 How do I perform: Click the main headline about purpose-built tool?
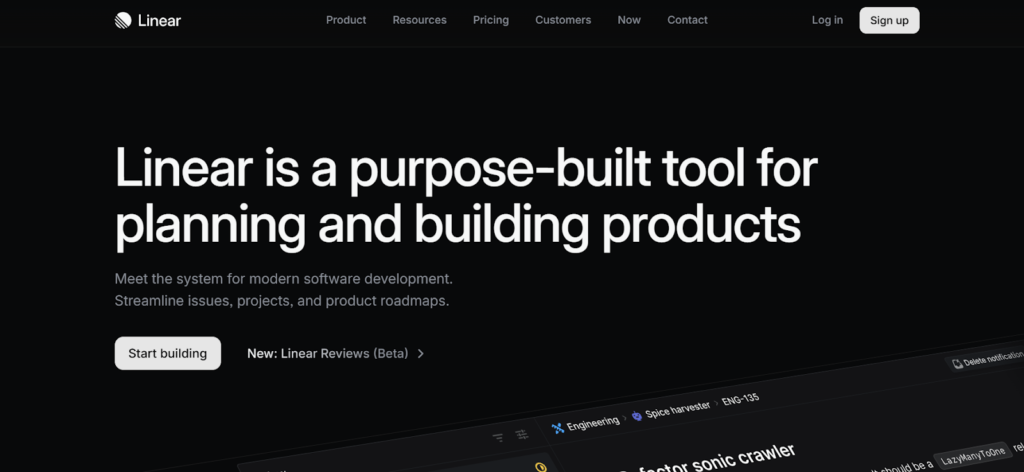click(x=466, y=197)
